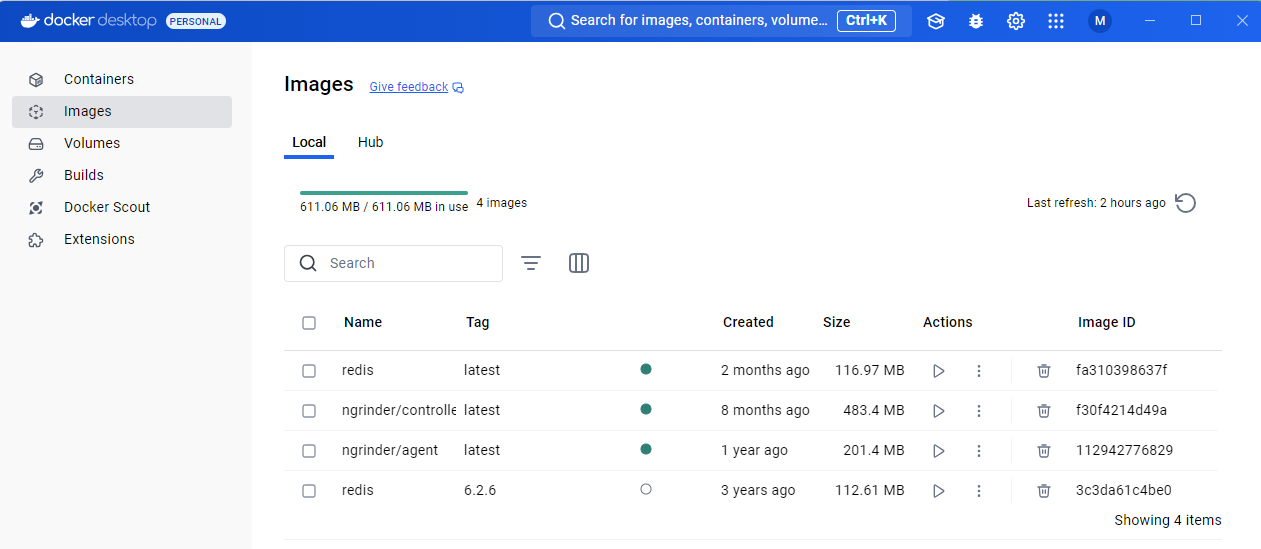The height and width of the screenshot is (549, 1261).
Task: Click the Ctrl+K shortcut badge
Action: (866, 20)
